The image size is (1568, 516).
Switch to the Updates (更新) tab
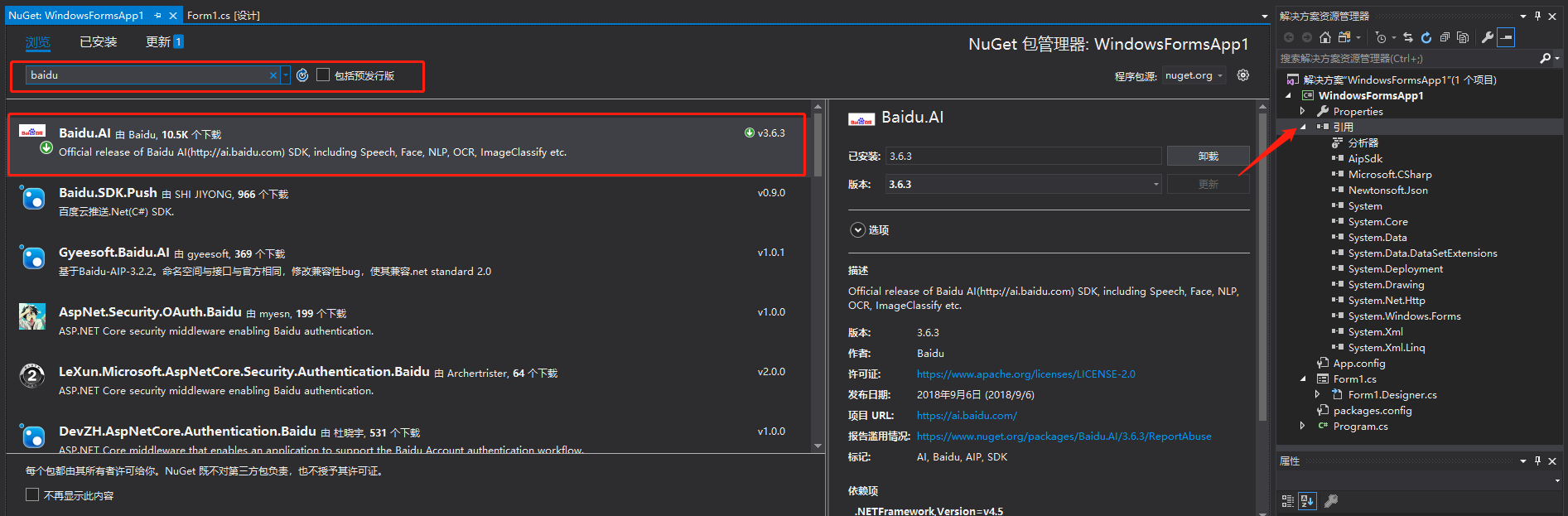click(x=164, y=42)
